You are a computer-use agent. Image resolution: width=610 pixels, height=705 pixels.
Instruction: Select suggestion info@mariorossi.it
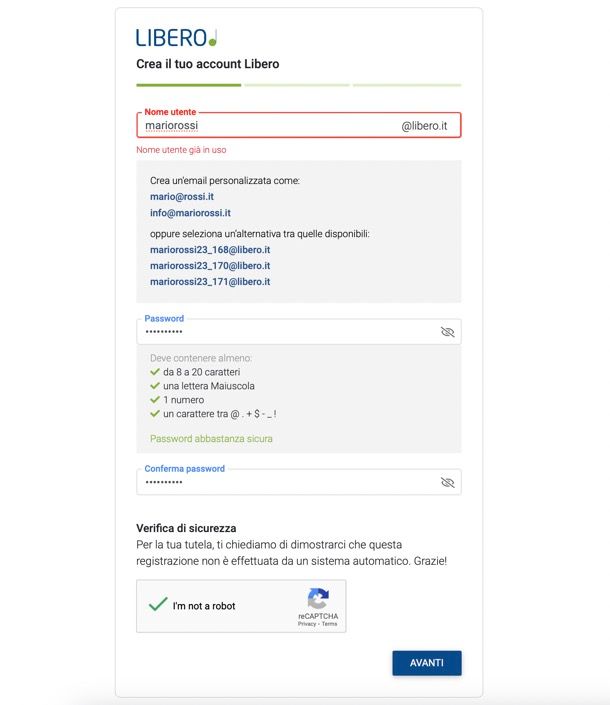pyautogui.click(x=190, y=213)
